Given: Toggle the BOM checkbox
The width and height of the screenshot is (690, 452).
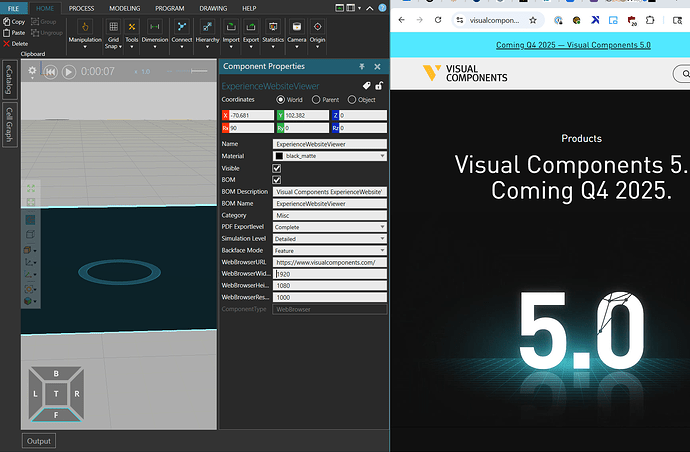Looking at the screenshot, I should [277, 180].
